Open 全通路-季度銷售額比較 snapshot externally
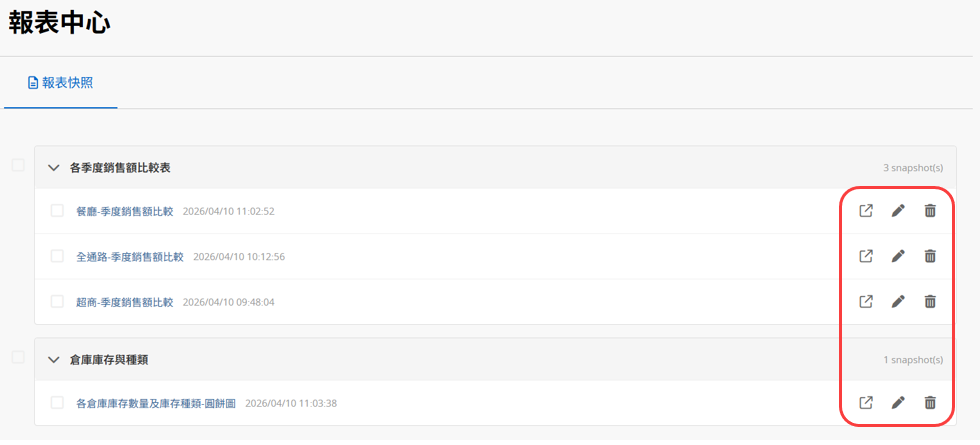Image resolution: width=980 pixels, height=445 pixels. (x=866, y=256)
